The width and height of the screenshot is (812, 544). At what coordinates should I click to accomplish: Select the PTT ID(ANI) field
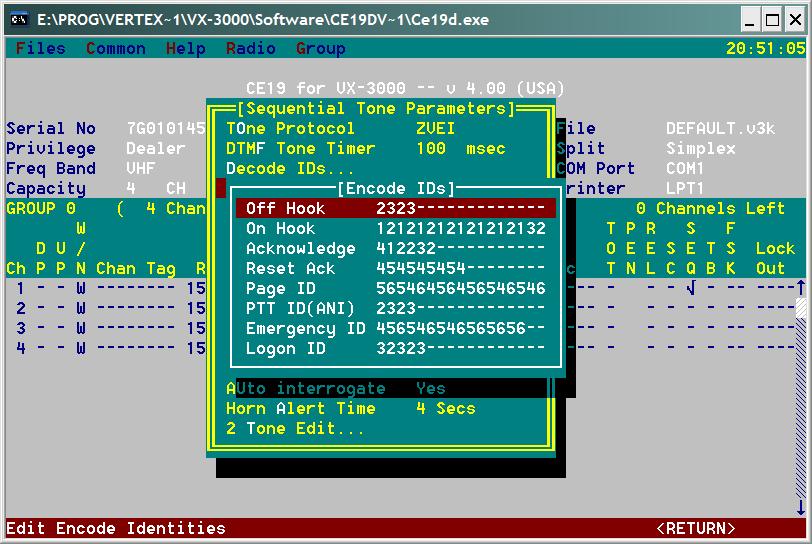[x=396, y=308]
